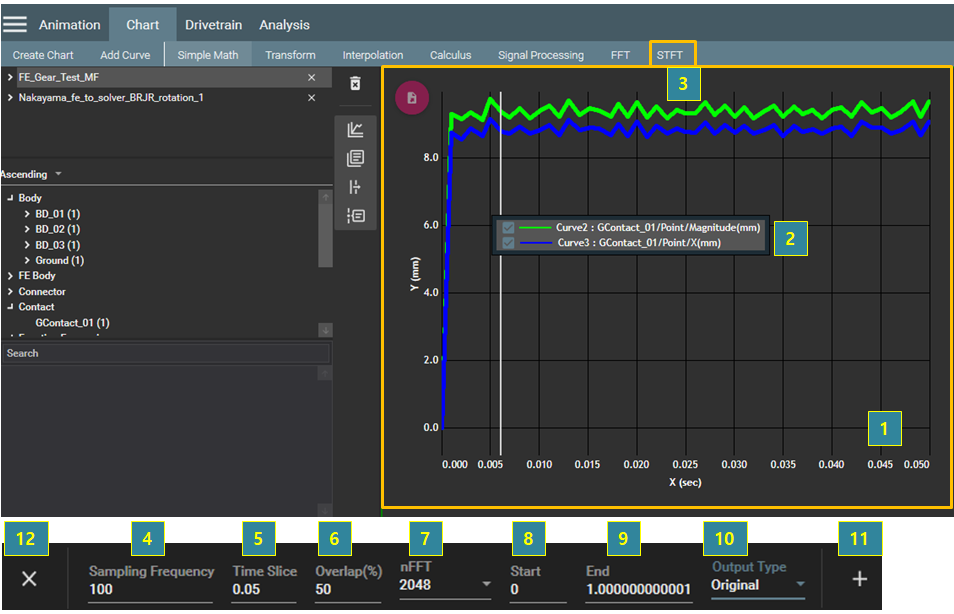Click the Start value field

click(538, 589)
